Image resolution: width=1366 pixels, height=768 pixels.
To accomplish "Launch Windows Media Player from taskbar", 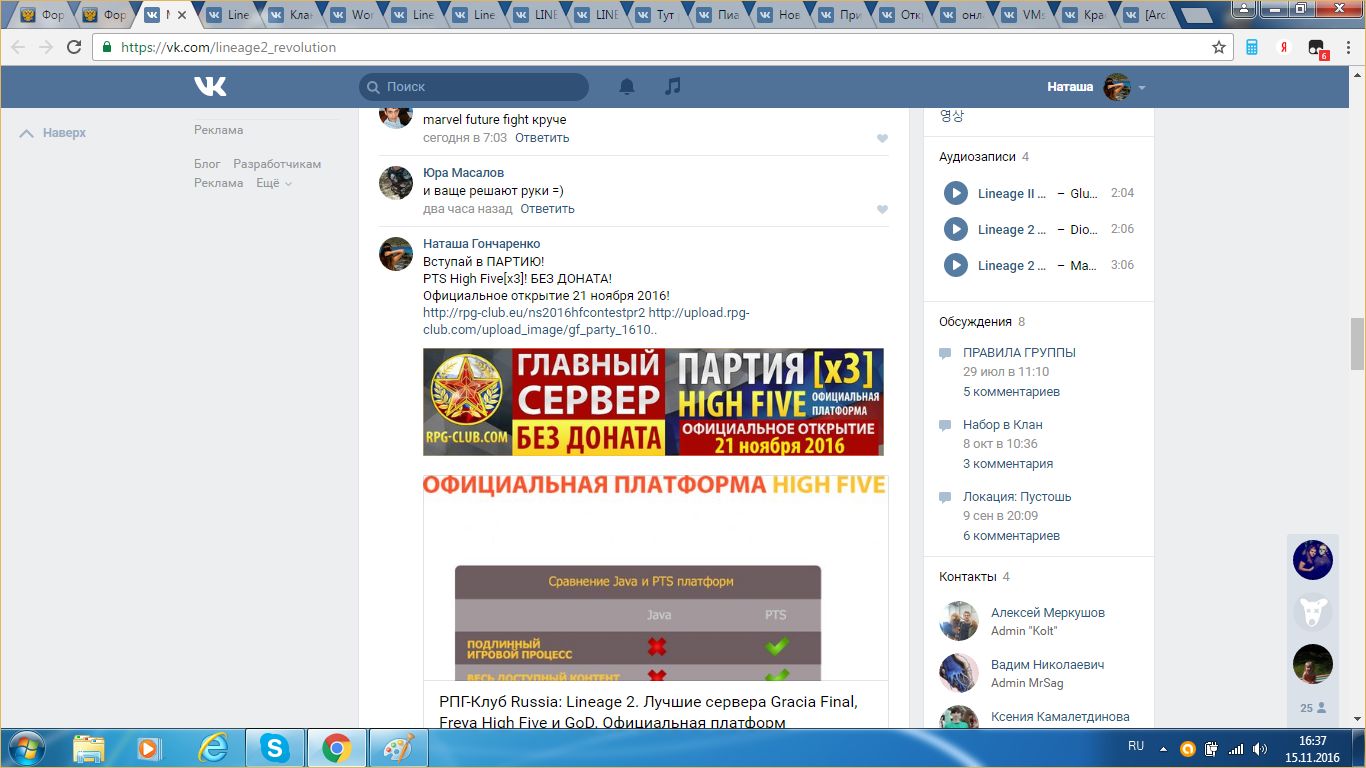I will tap(149, 748).
